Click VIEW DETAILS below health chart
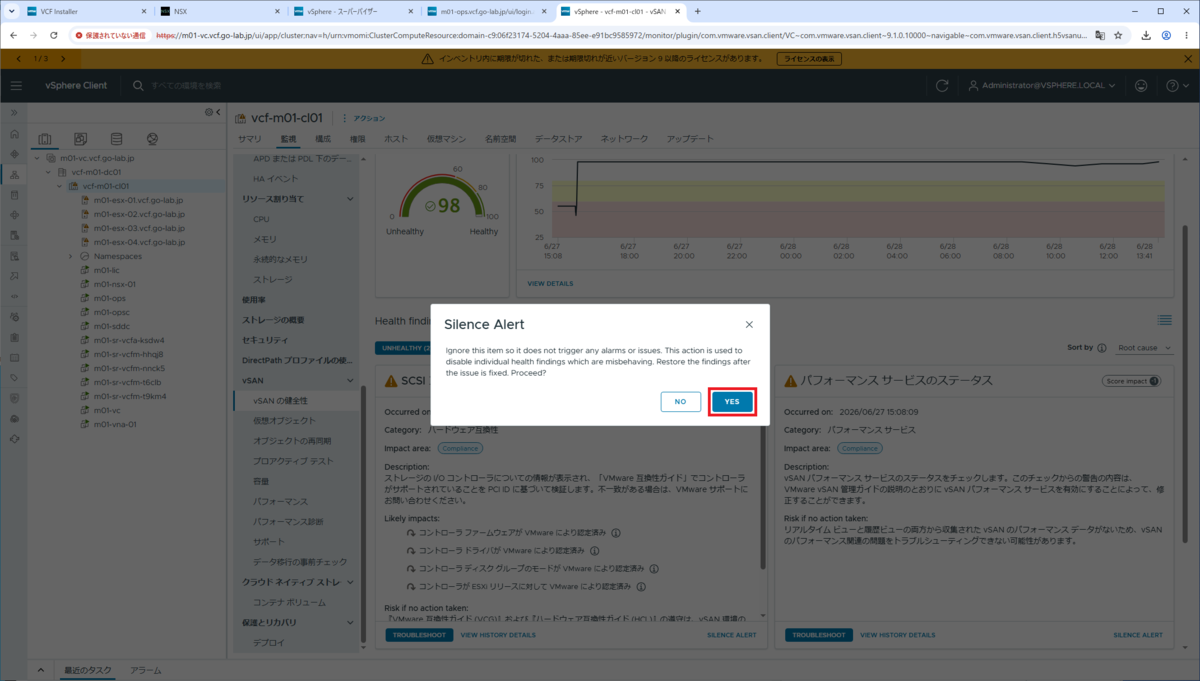The height and width of the screenshot is (681, 1200). point(550,284)
